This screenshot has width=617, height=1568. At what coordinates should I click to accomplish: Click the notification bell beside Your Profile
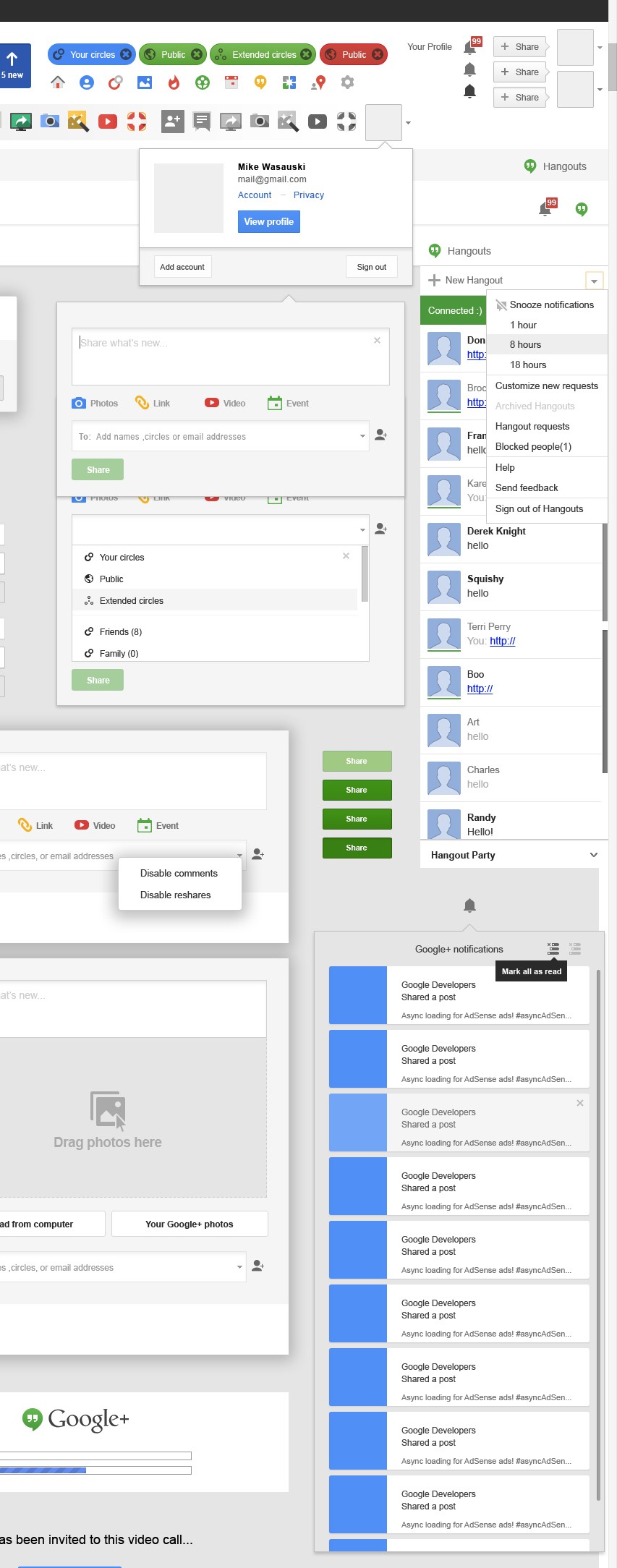[x=471, y=46]
